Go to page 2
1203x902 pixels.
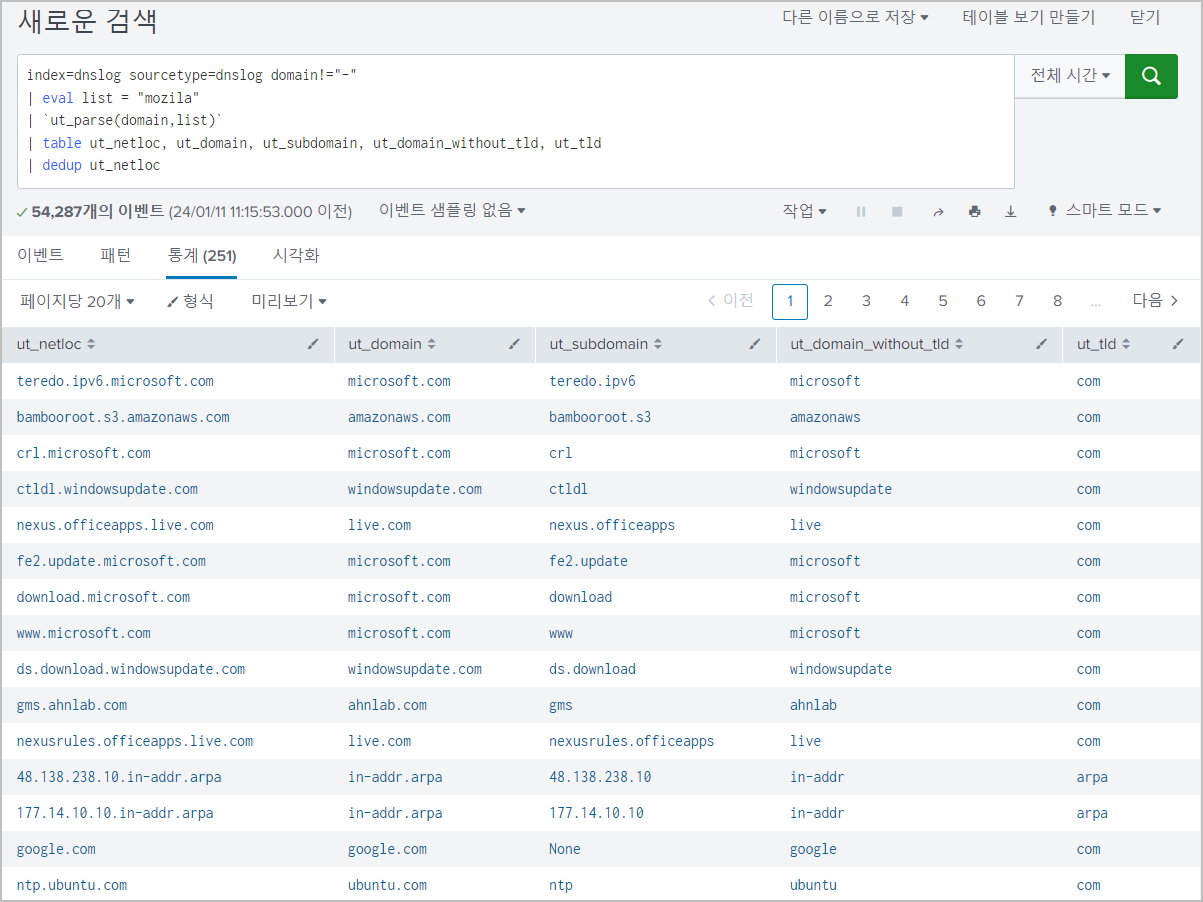coord(828,301)
